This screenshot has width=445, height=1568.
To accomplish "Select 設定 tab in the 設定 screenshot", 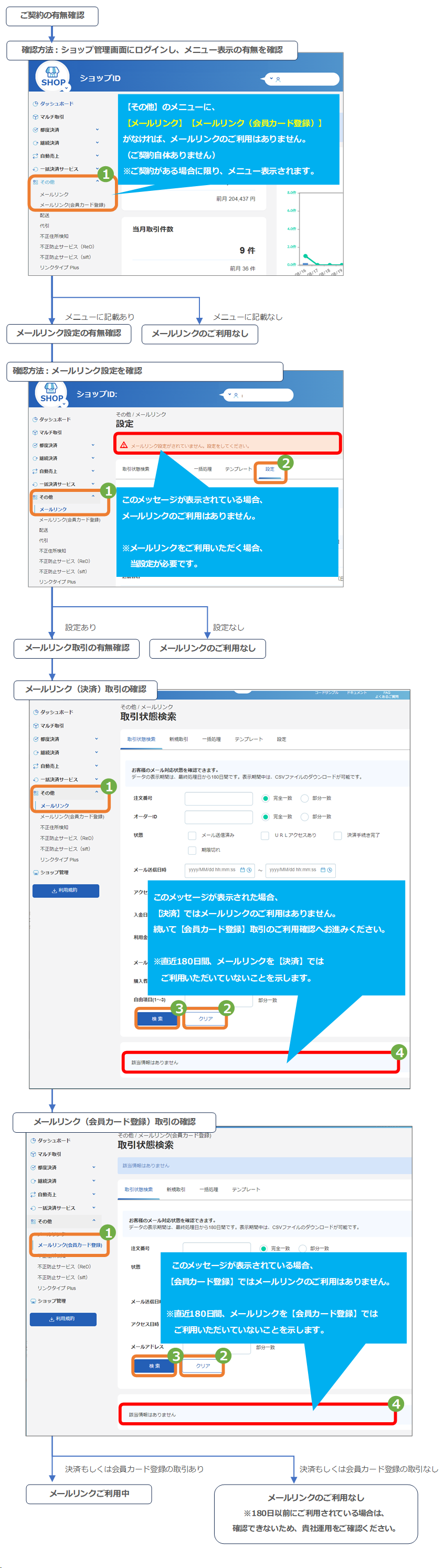I will click(x=270, y=469).
